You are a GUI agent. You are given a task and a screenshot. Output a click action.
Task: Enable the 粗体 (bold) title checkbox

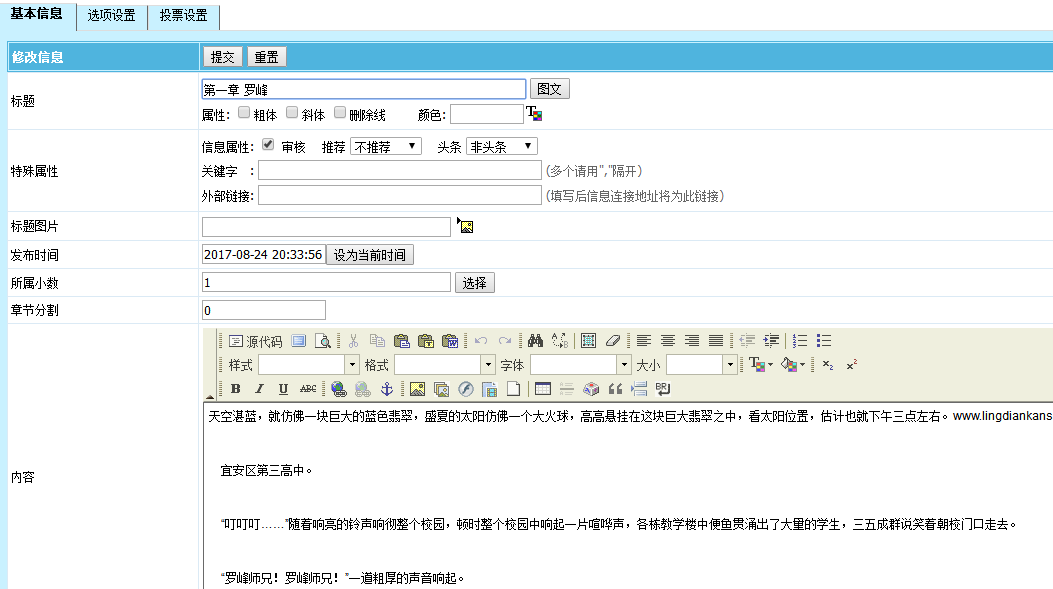(x=244, y=113)
